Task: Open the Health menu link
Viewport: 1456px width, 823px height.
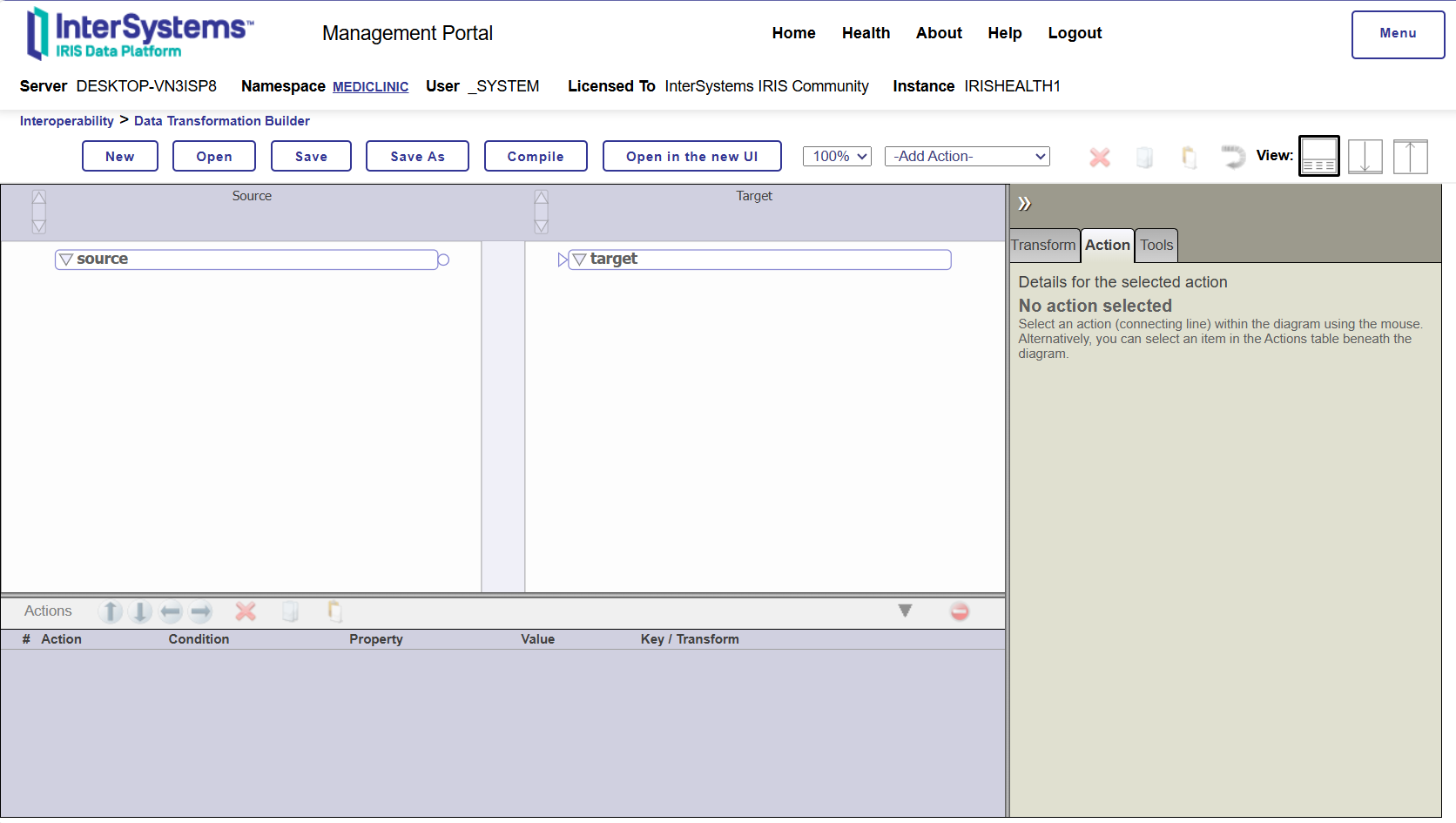Action: tap(866, 33)
